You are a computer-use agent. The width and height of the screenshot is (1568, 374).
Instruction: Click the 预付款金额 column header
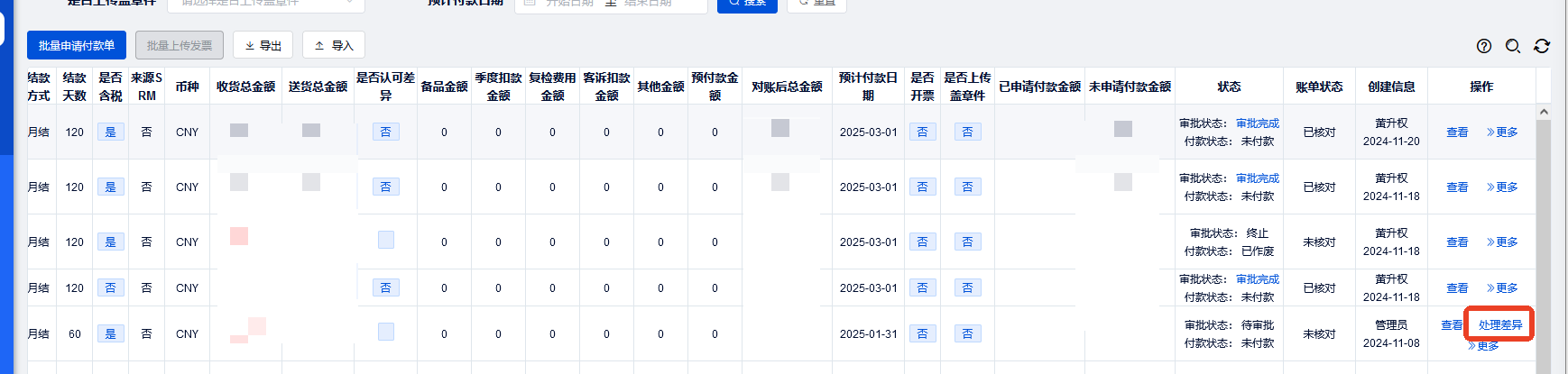click(715, 87)
